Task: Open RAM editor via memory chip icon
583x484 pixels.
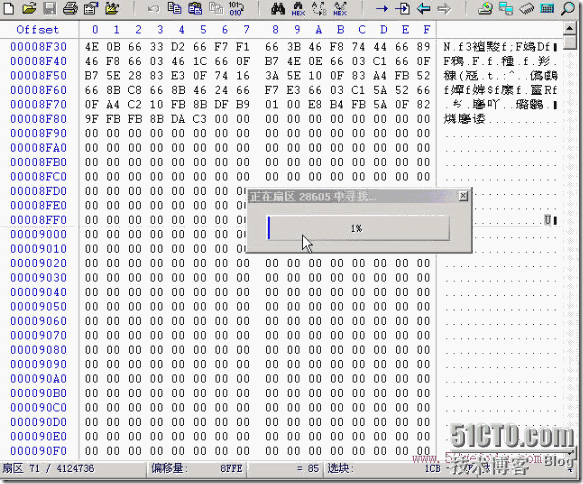Action: click(x=526, y=8)
